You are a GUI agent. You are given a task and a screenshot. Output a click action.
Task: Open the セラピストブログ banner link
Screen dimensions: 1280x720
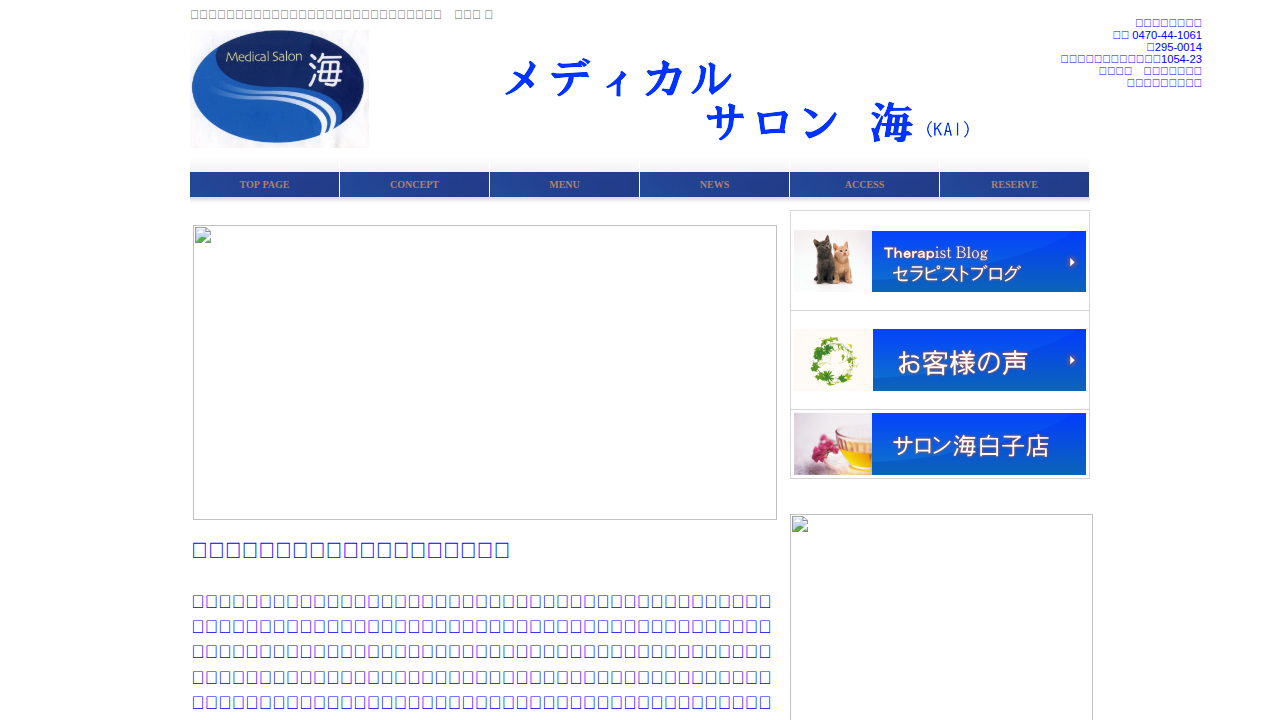(978, 262)
